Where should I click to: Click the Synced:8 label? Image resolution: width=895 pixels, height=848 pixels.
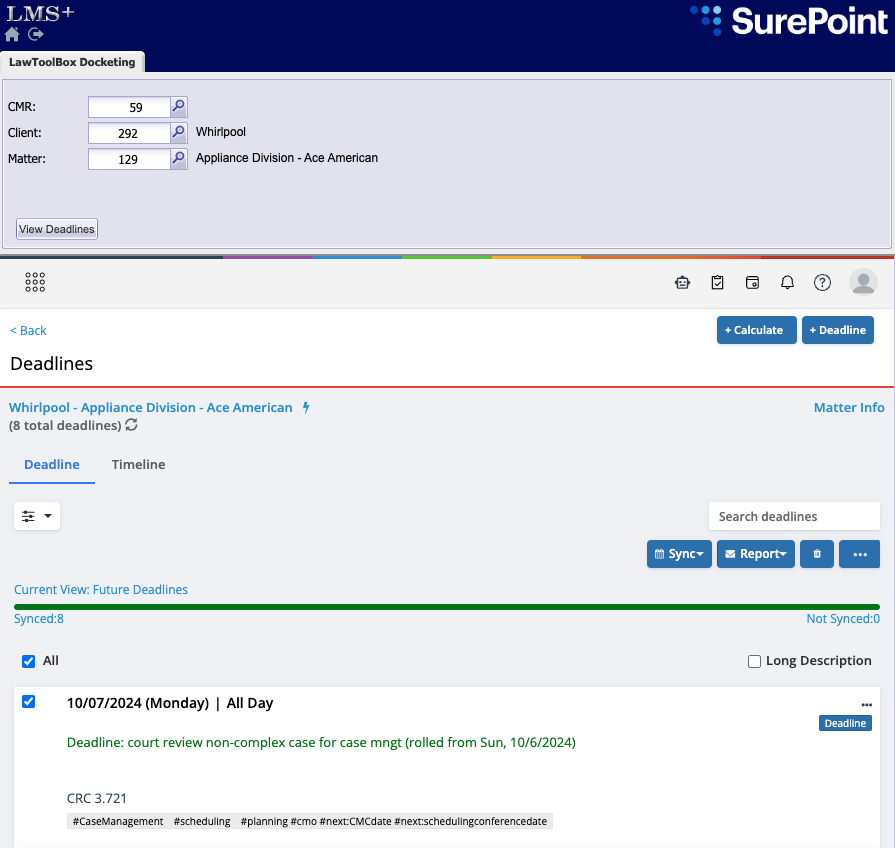click(39, 619)
